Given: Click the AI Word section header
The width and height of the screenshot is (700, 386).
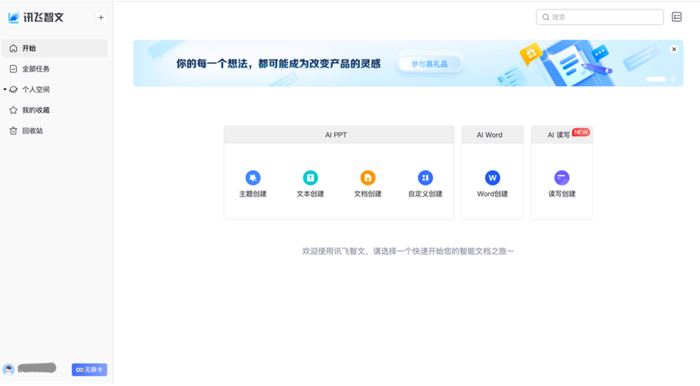Looking at the screenshot, I should [492, 135].
